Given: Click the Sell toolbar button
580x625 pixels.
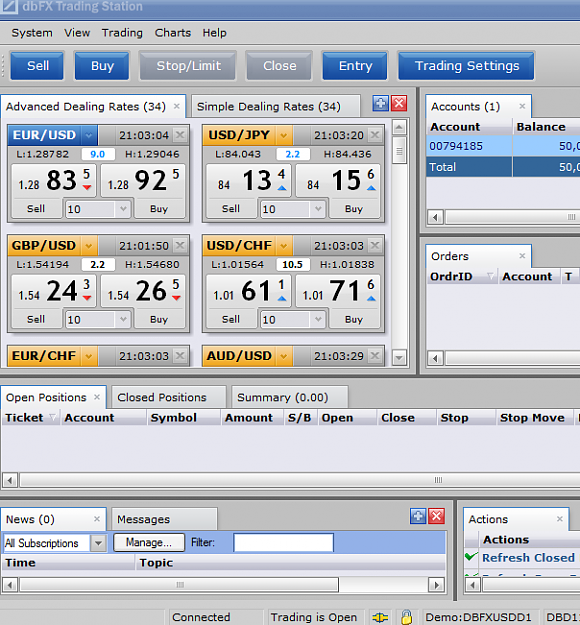Looking at the screenshot, I should click(37, 66).
